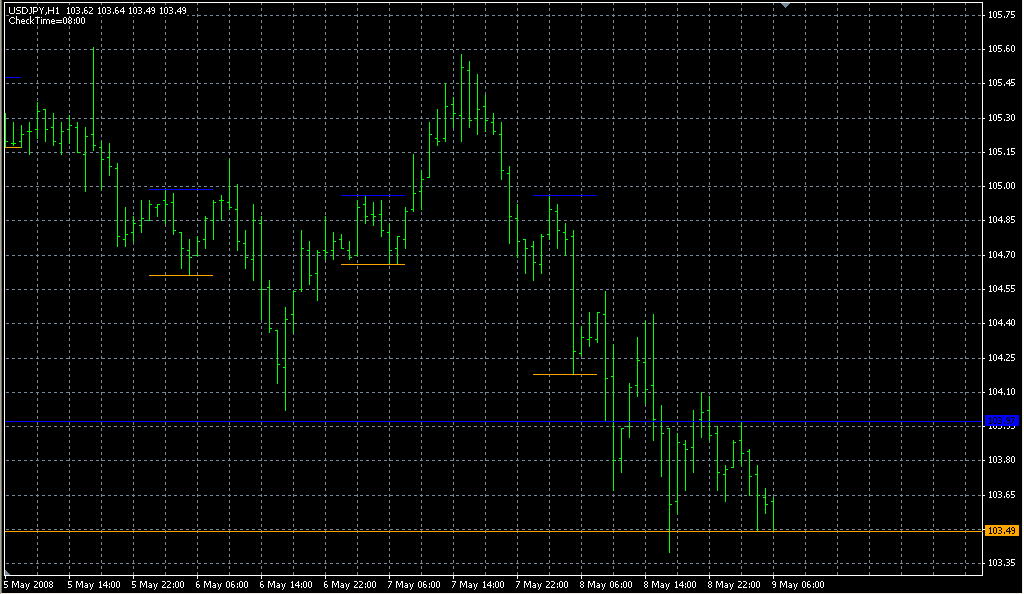Click the 104.40 price scale value
1024x594 pixels.
point(1002,323)
